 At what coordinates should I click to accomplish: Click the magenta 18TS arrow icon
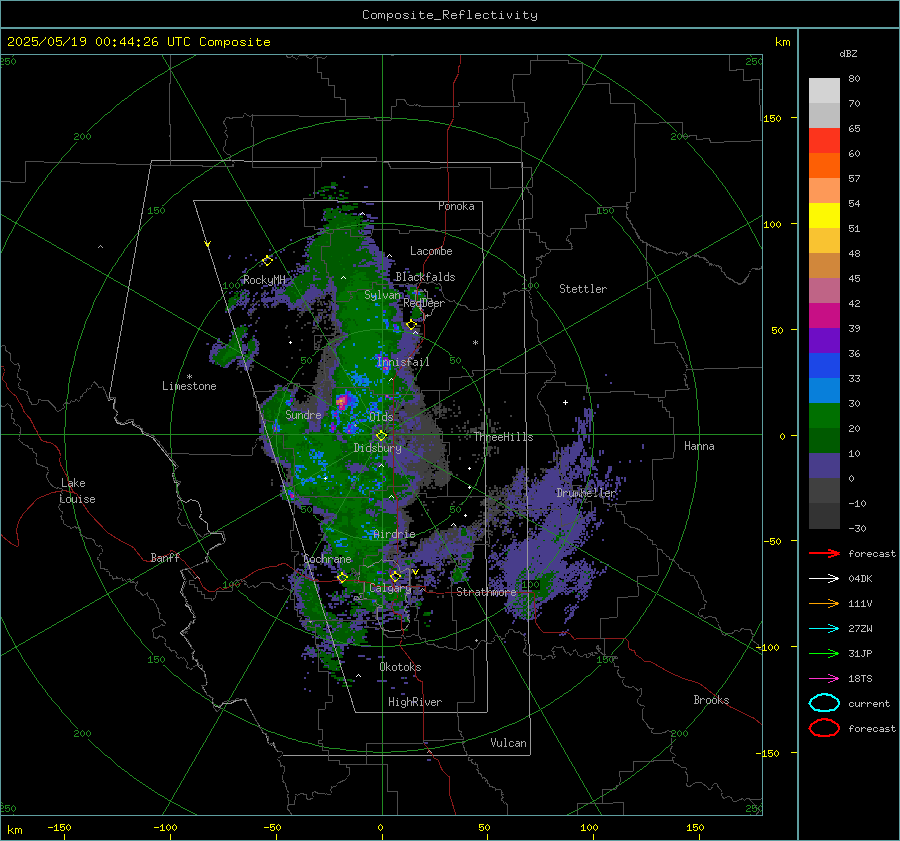click(x=824, y=679)
